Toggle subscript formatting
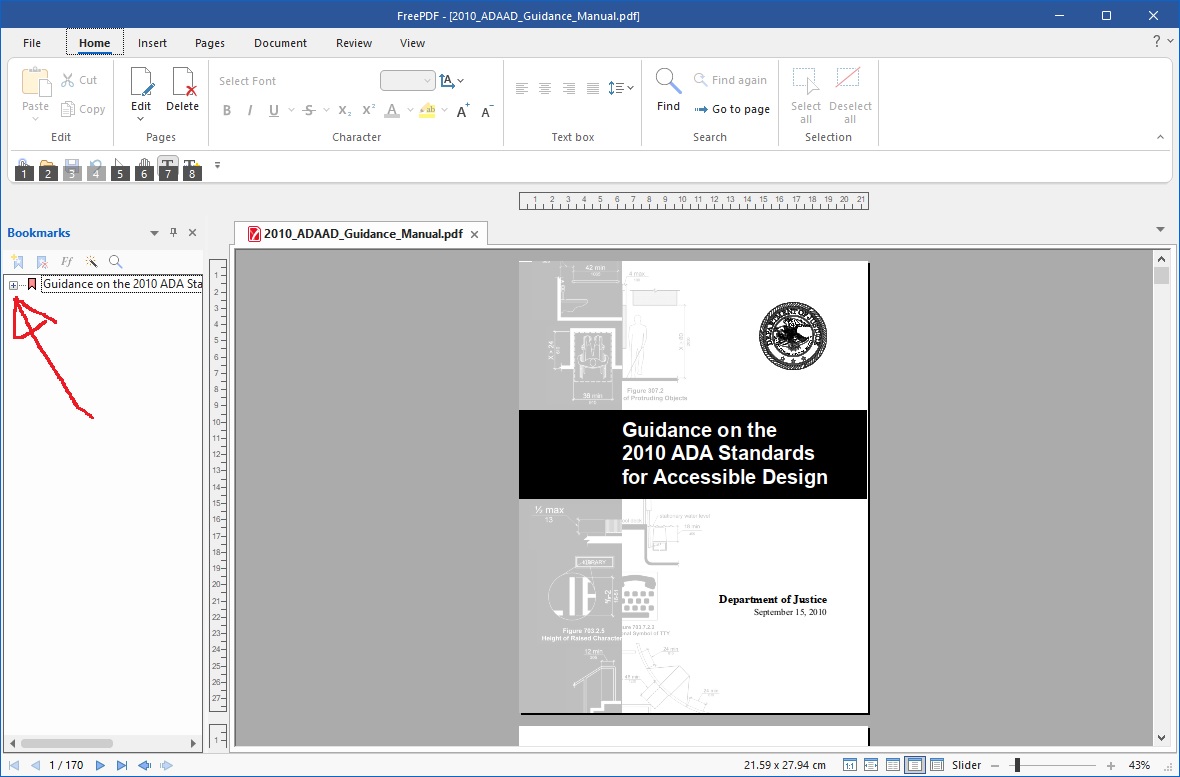Viewport: 1180px width, 777px height. point(345,111)
